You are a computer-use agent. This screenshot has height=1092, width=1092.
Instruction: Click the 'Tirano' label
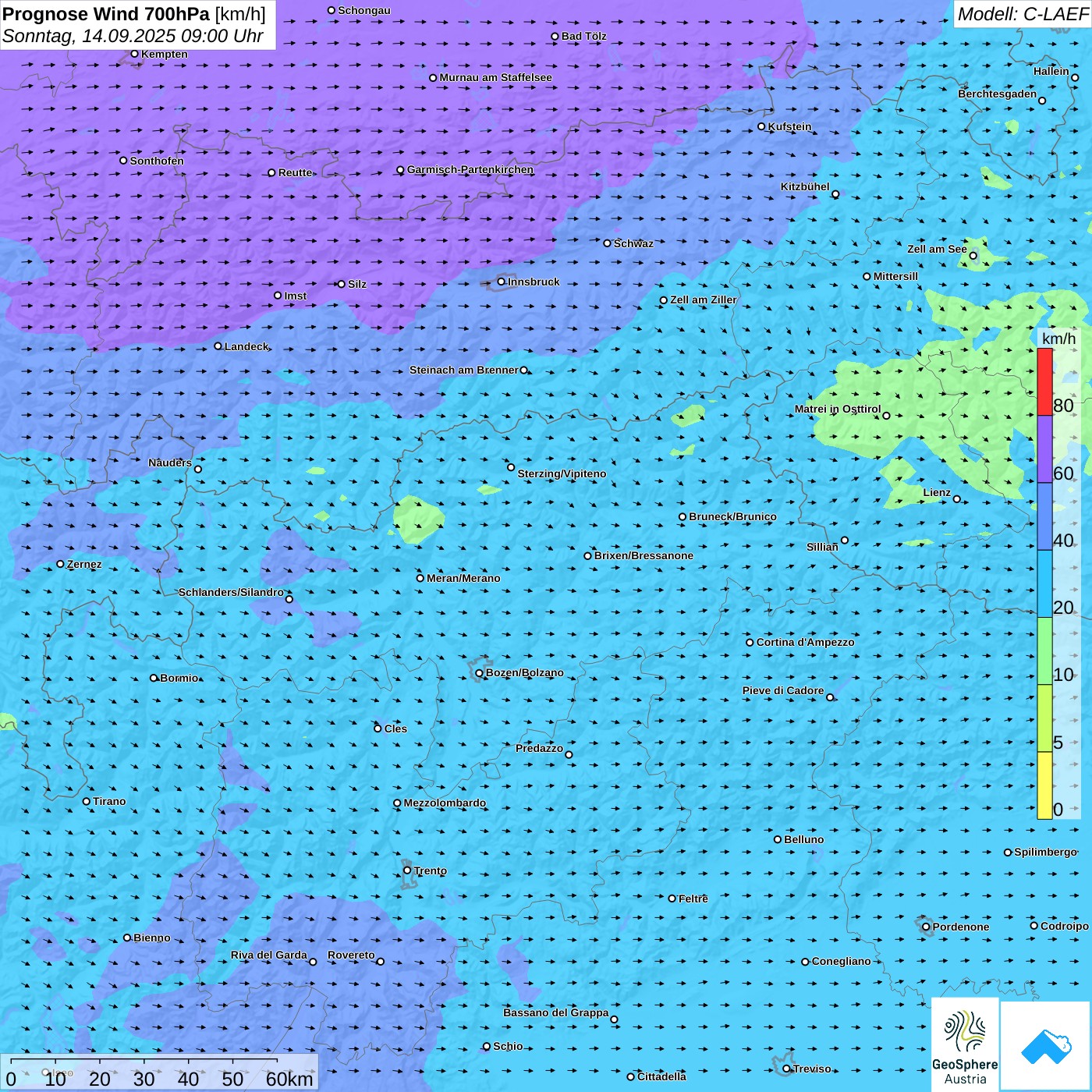109,801
